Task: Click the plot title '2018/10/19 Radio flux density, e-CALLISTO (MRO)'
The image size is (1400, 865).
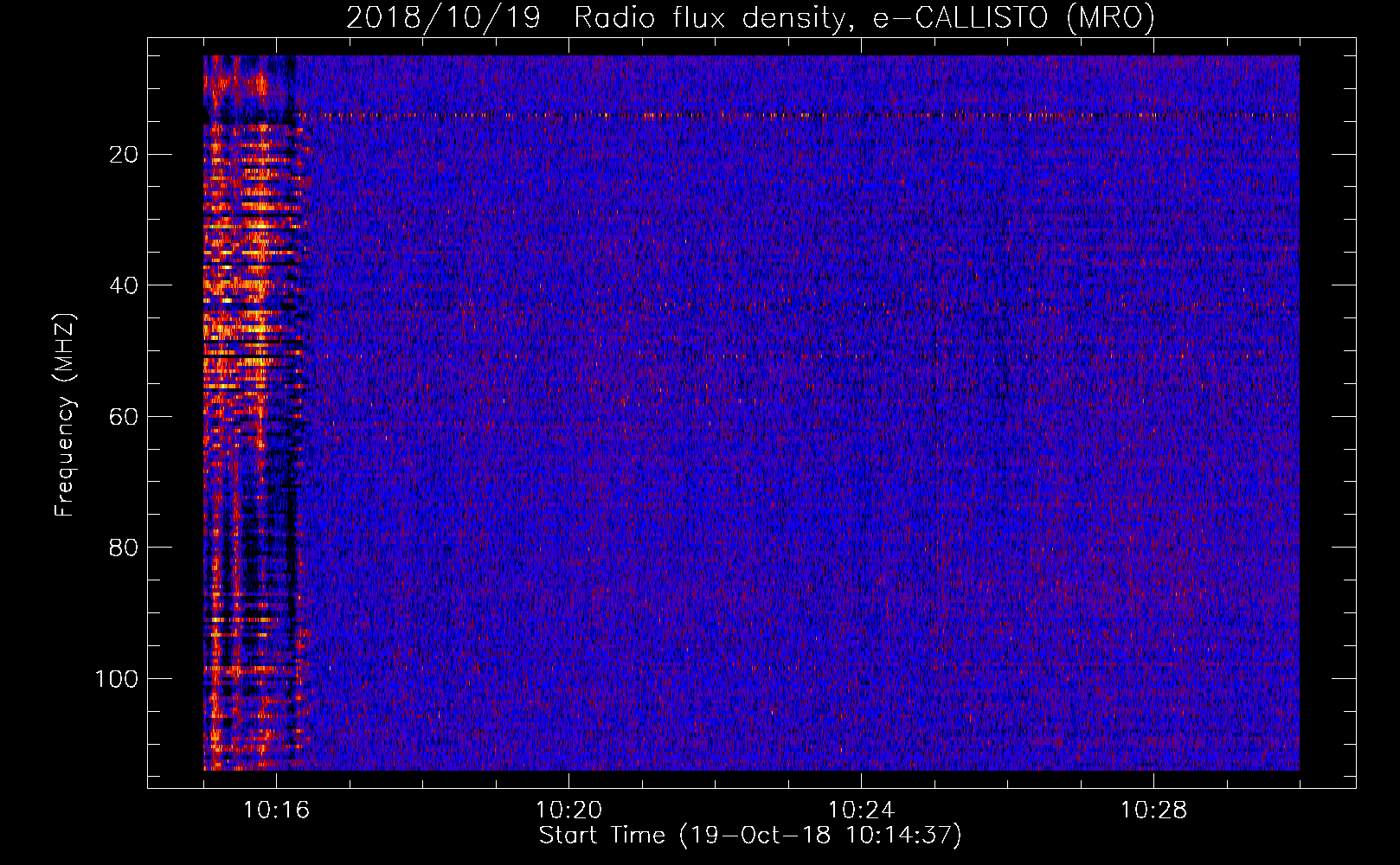Action: pyautogui.click(x=750, y=18)
